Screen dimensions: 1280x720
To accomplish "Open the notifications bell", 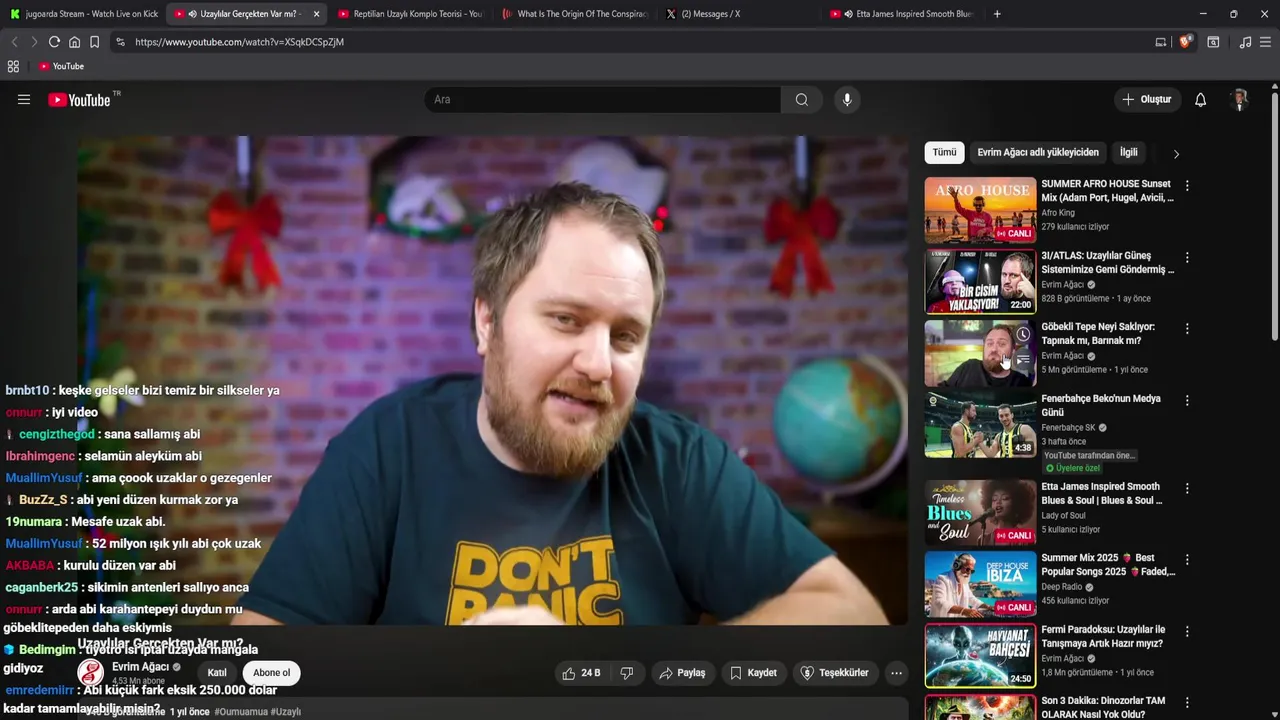I will click(1201, 100).
